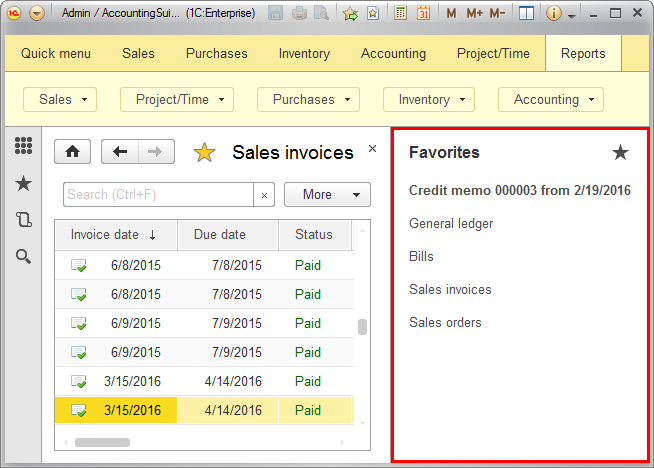Open the Sales section in top menu
The width and height of the screenshot is (654, 468).
click(x=138, y=53)
